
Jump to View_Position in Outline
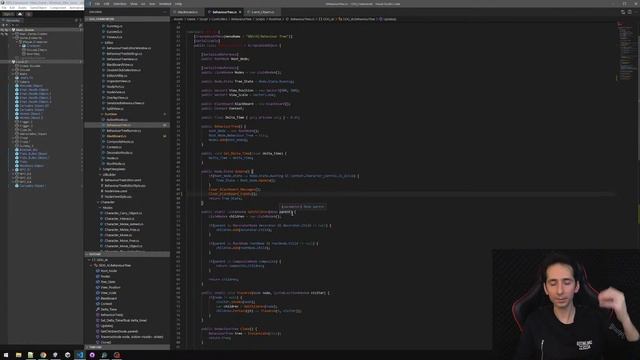[110, 287]
